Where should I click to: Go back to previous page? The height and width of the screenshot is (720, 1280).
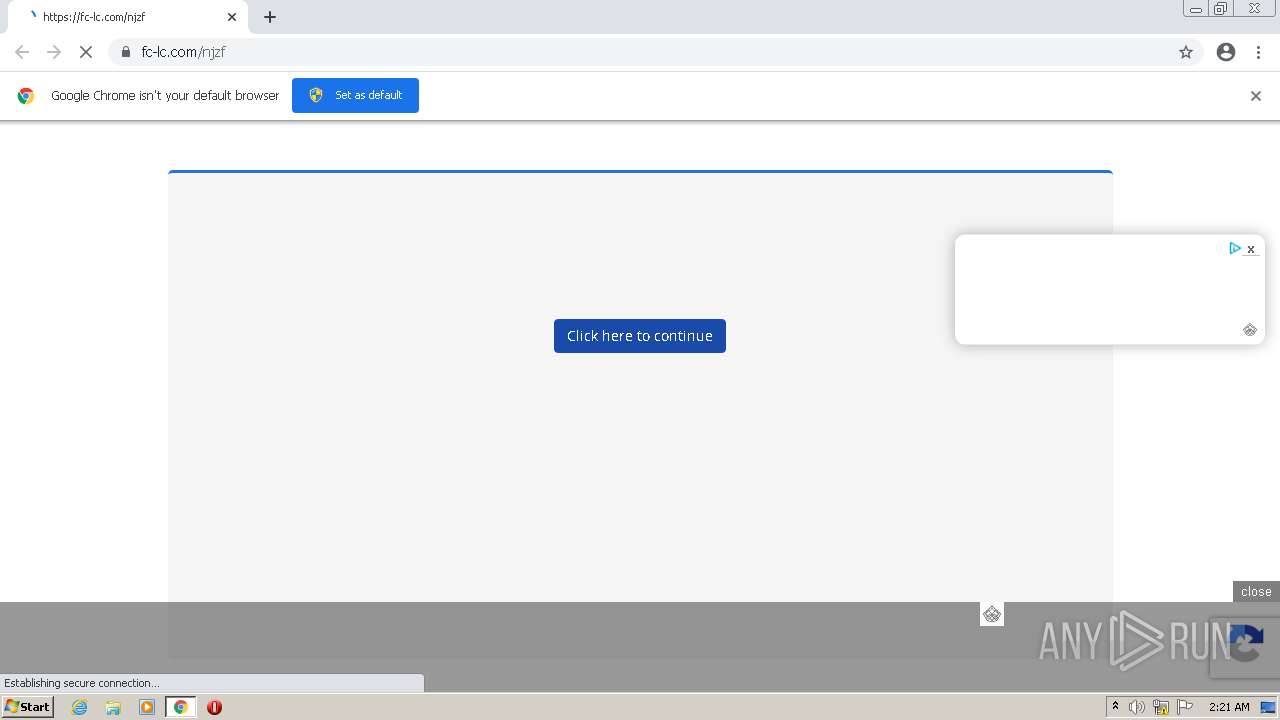tap(22, 52)
